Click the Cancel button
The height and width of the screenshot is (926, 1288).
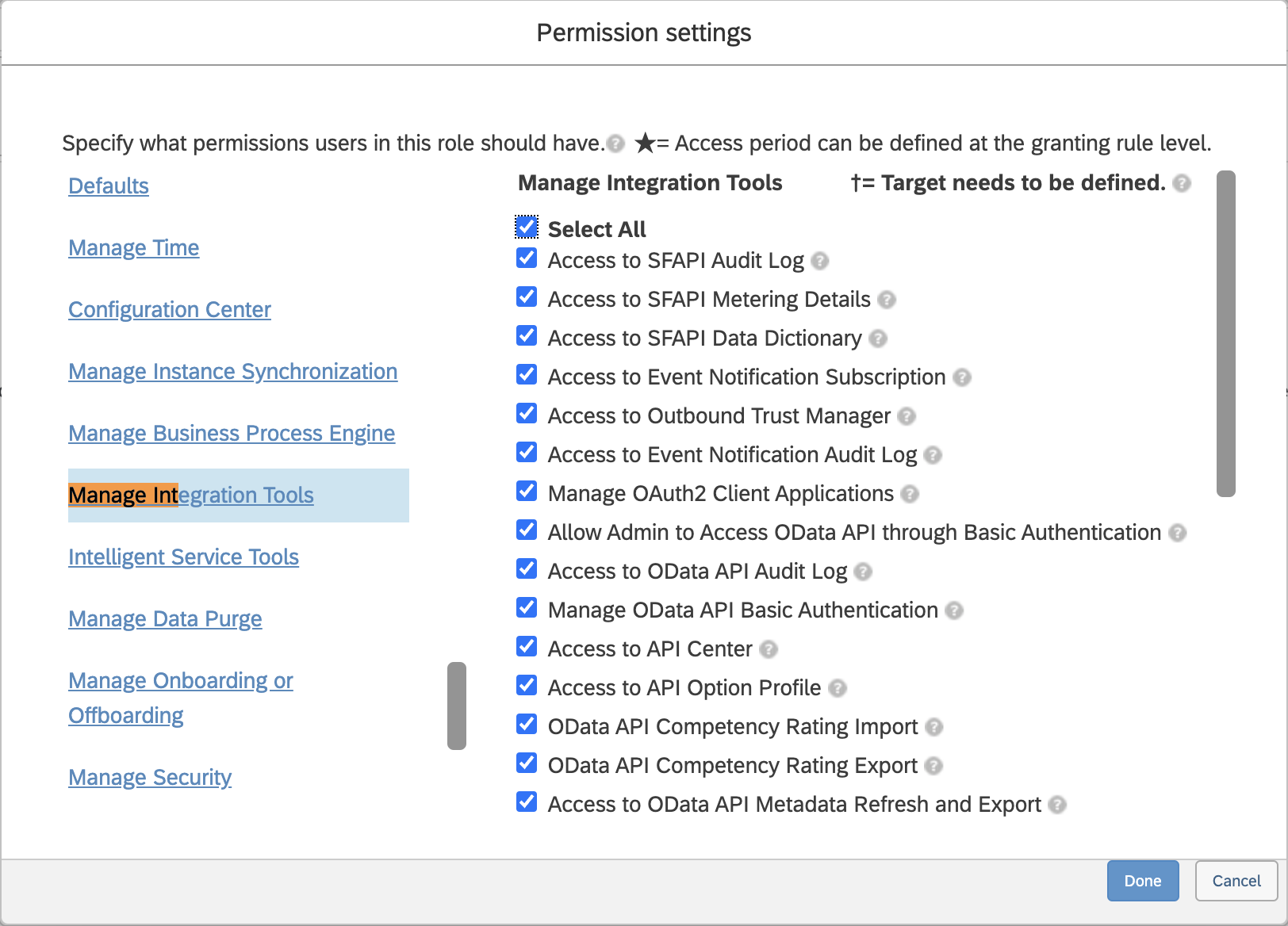1236,881
